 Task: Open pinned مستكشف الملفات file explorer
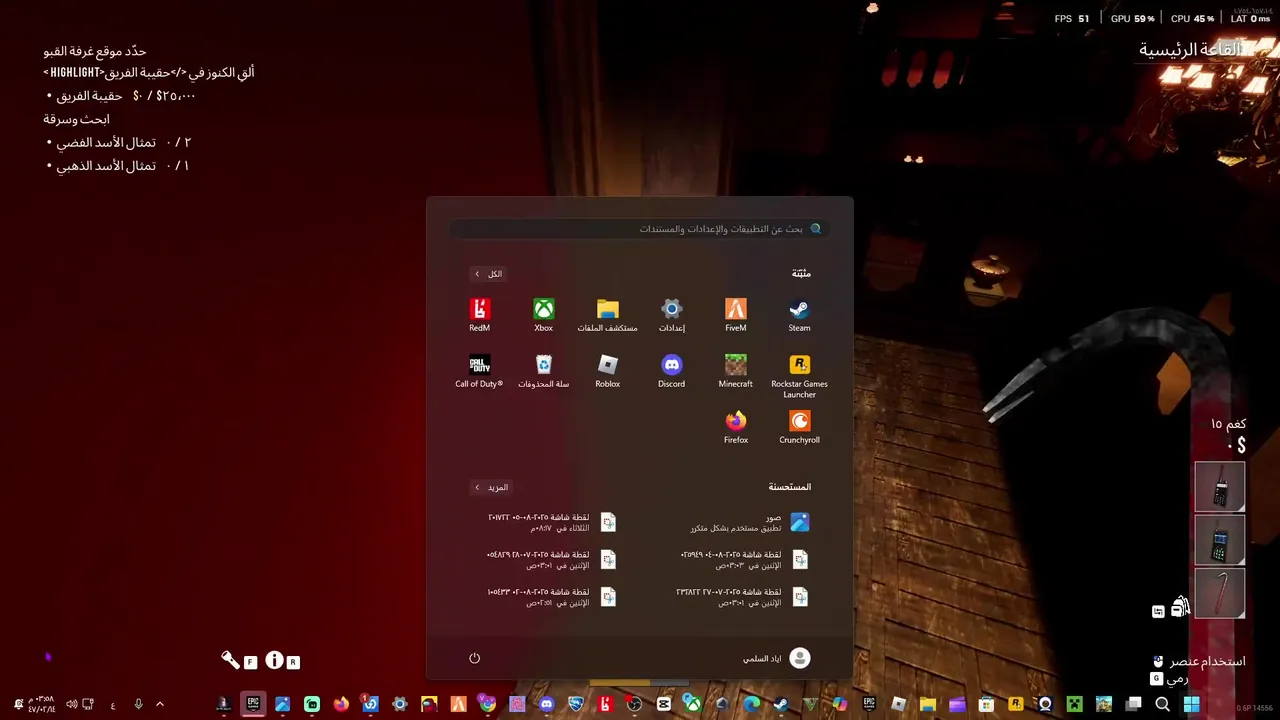pos(608,315)
